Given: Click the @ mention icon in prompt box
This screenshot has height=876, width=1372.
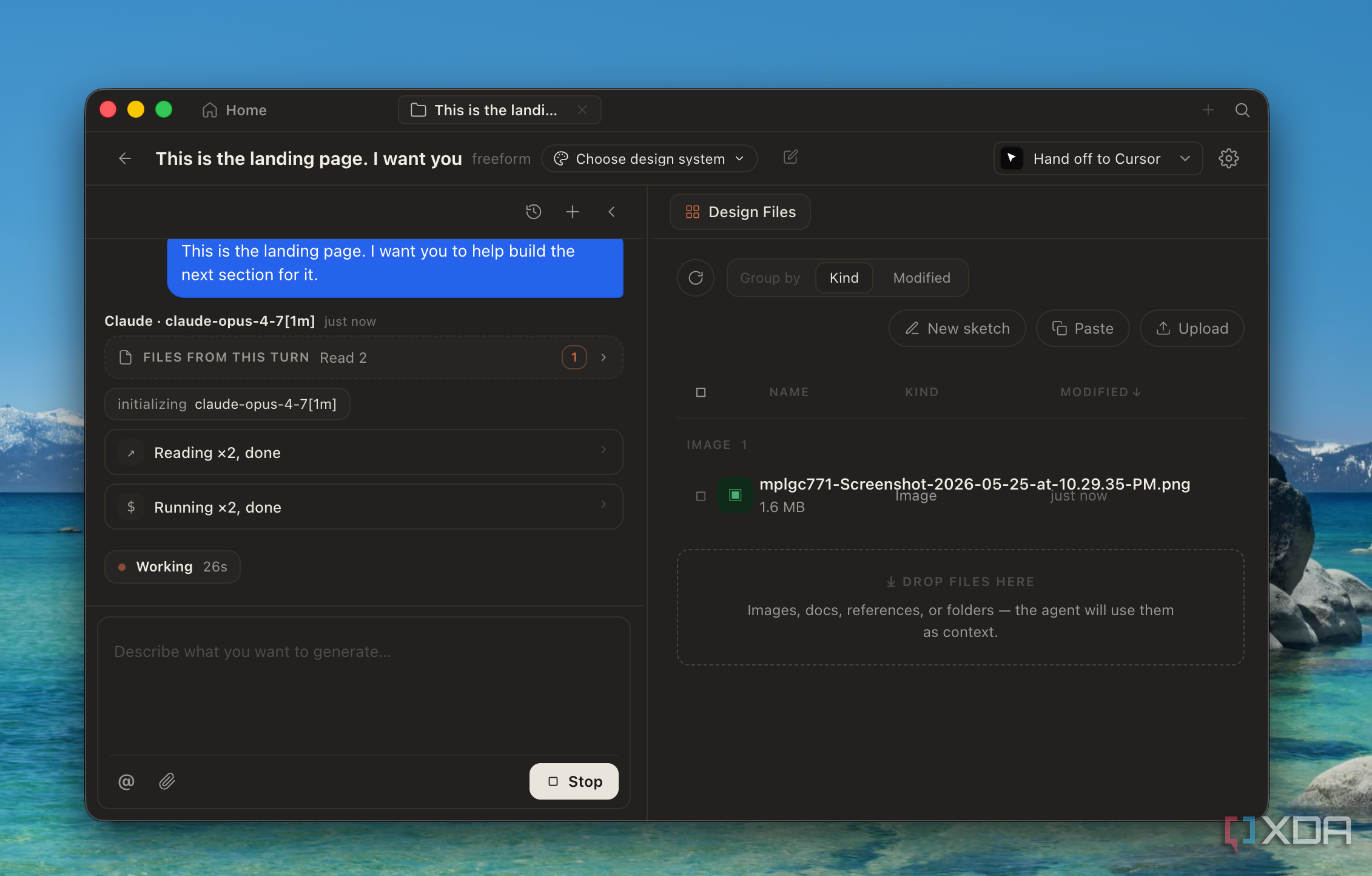Looking at the screenshot, I should point(126,781).
